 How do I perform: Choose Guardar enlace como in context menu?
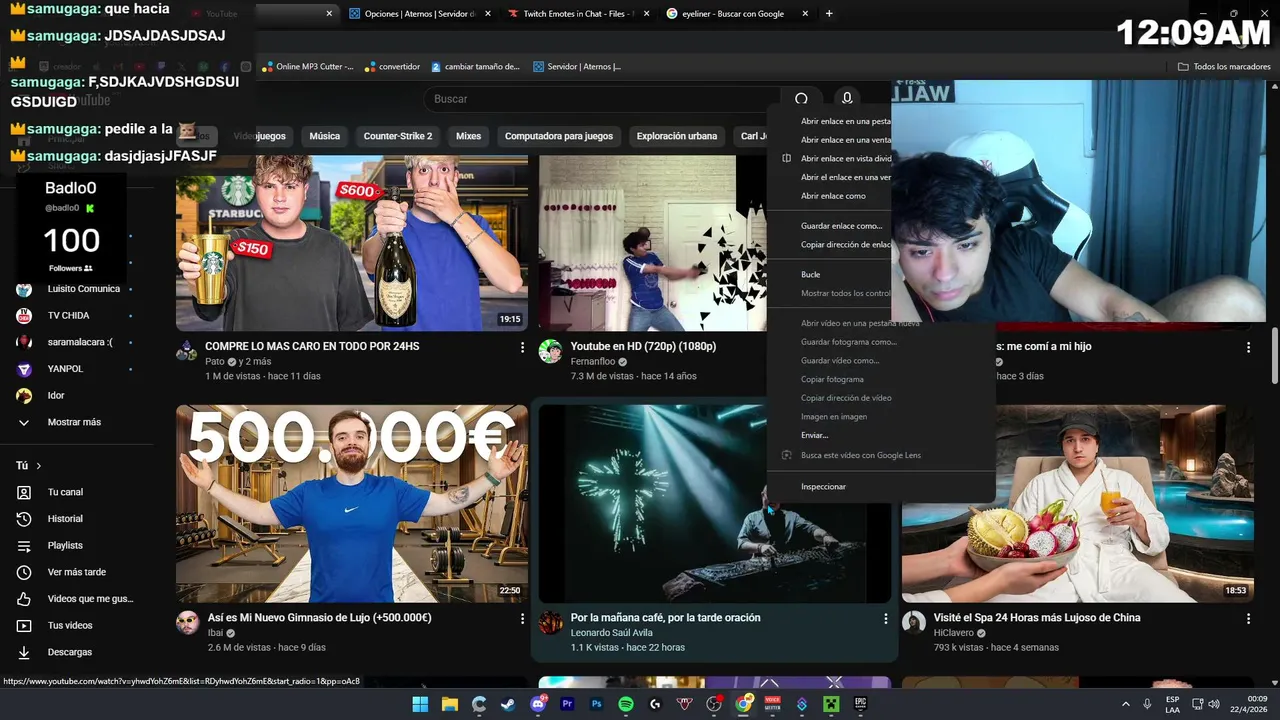point(841,226)
